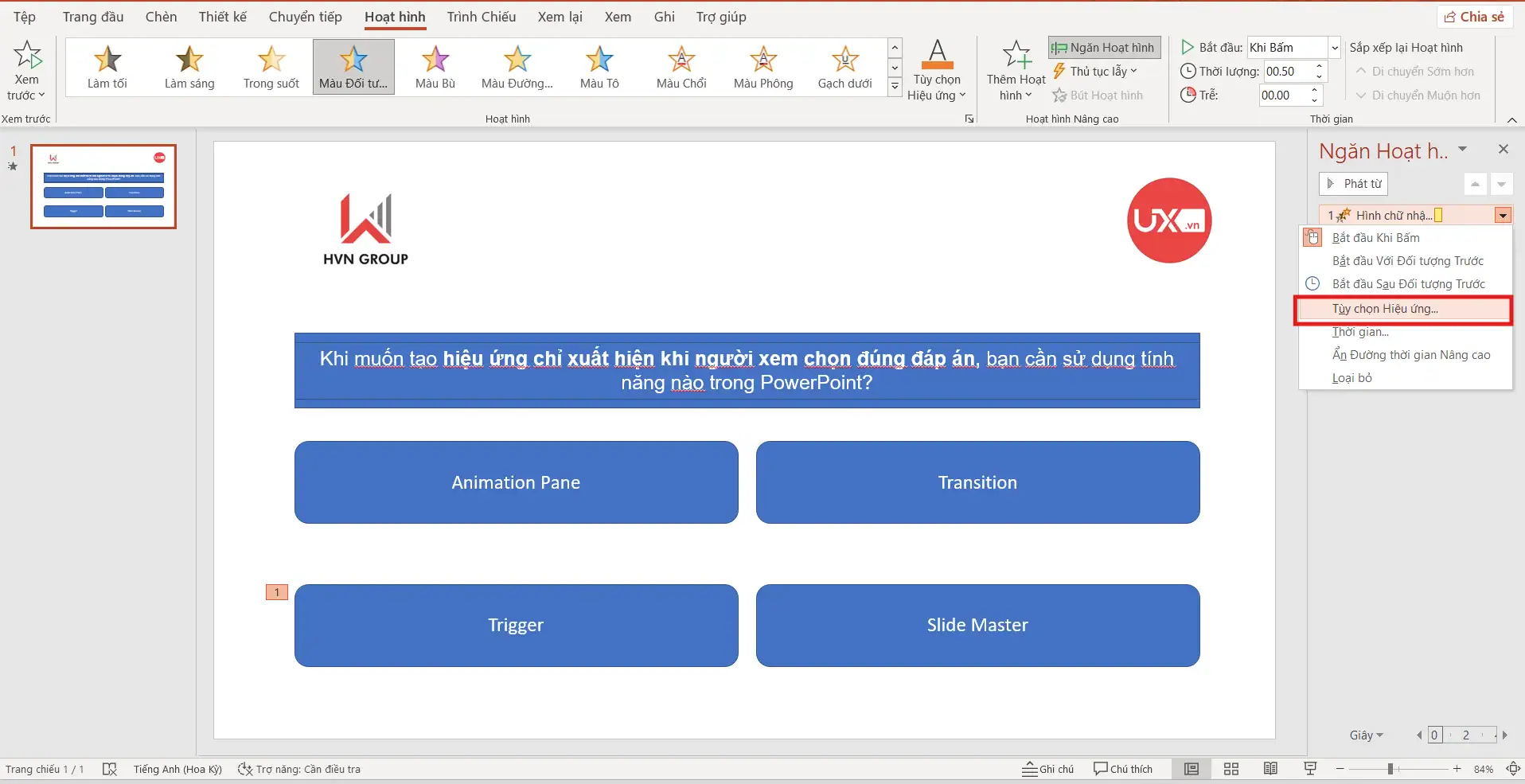Image resolution: width=1525 pixels, height=784 pixels.
Task: Open the Chuyển tiếp ribbon tab
Action: point(305,17)
